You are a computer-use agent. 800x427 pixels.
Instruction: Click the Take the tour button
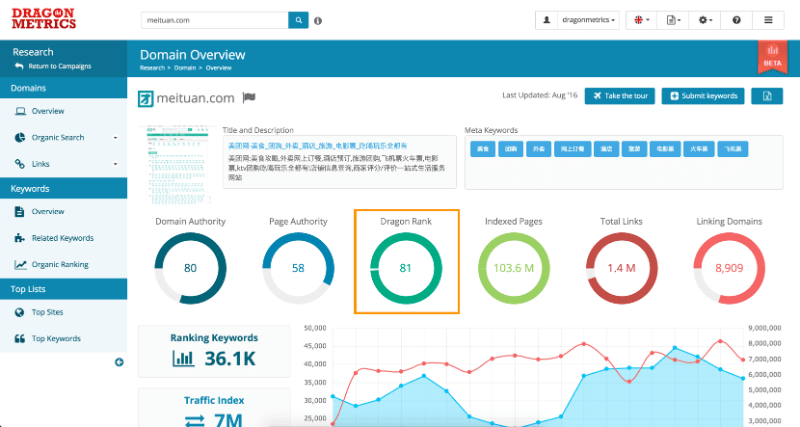click(619, 96)
